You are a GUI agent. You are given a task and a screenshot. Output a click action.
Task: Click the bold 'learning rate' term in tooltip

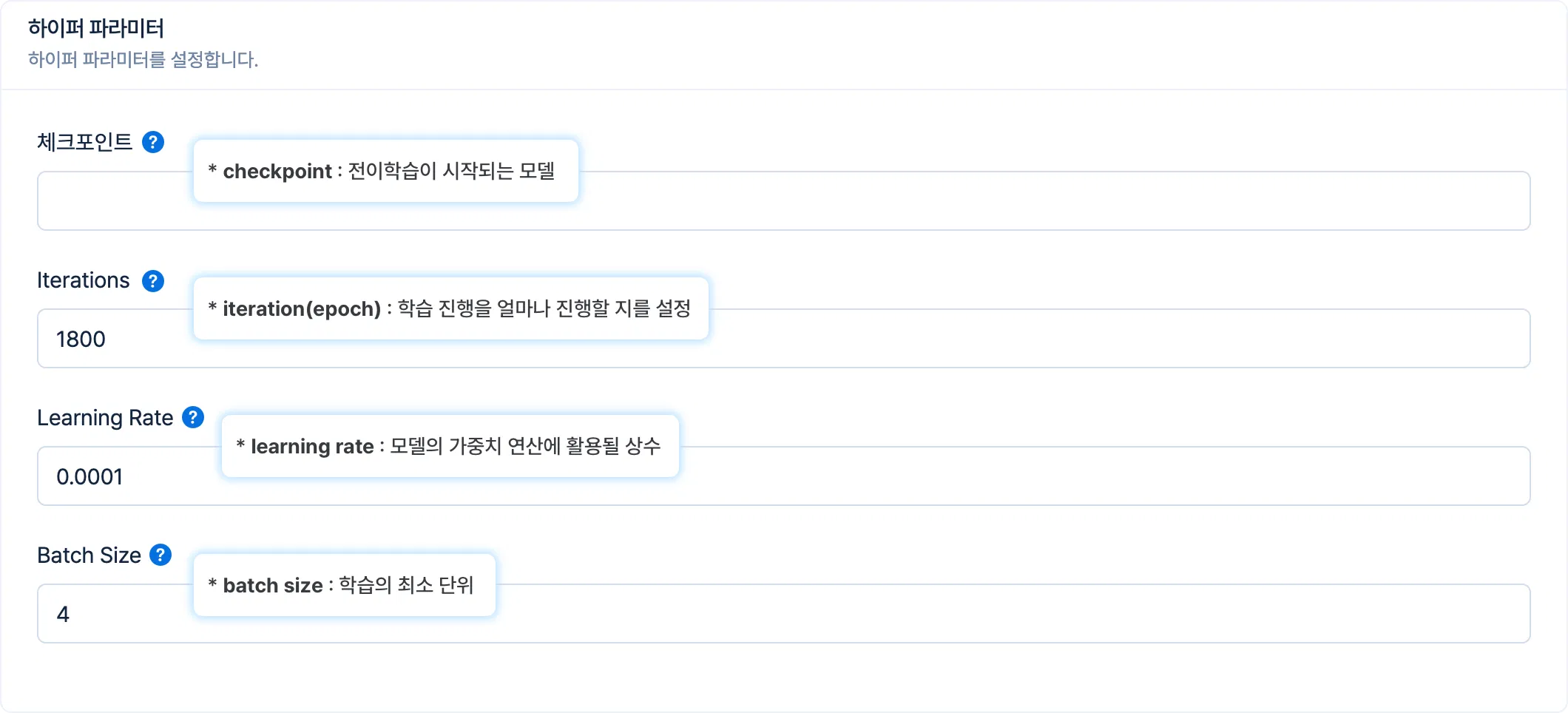point(312,446)
